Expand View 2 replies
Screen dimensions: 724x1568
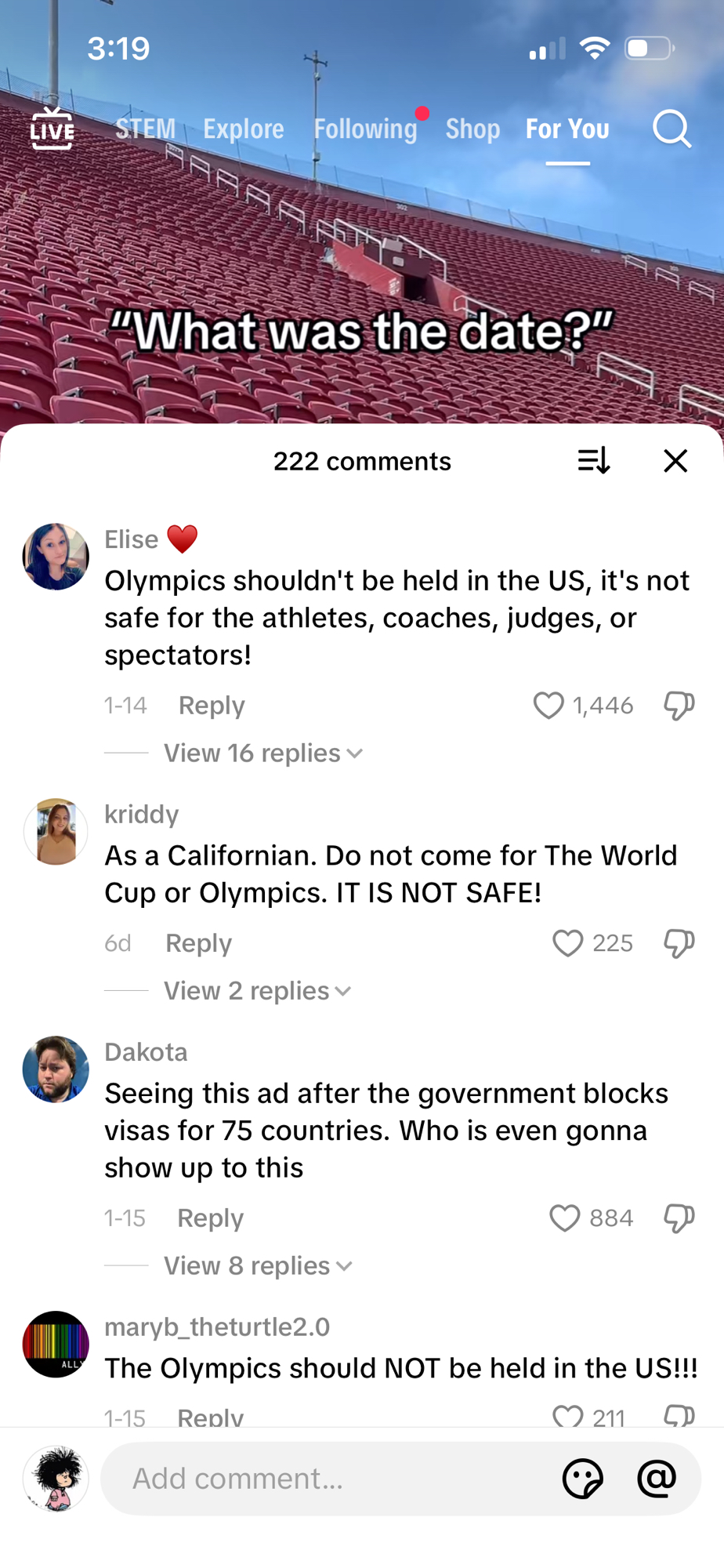pyautogui.click(x=257, y=991)
